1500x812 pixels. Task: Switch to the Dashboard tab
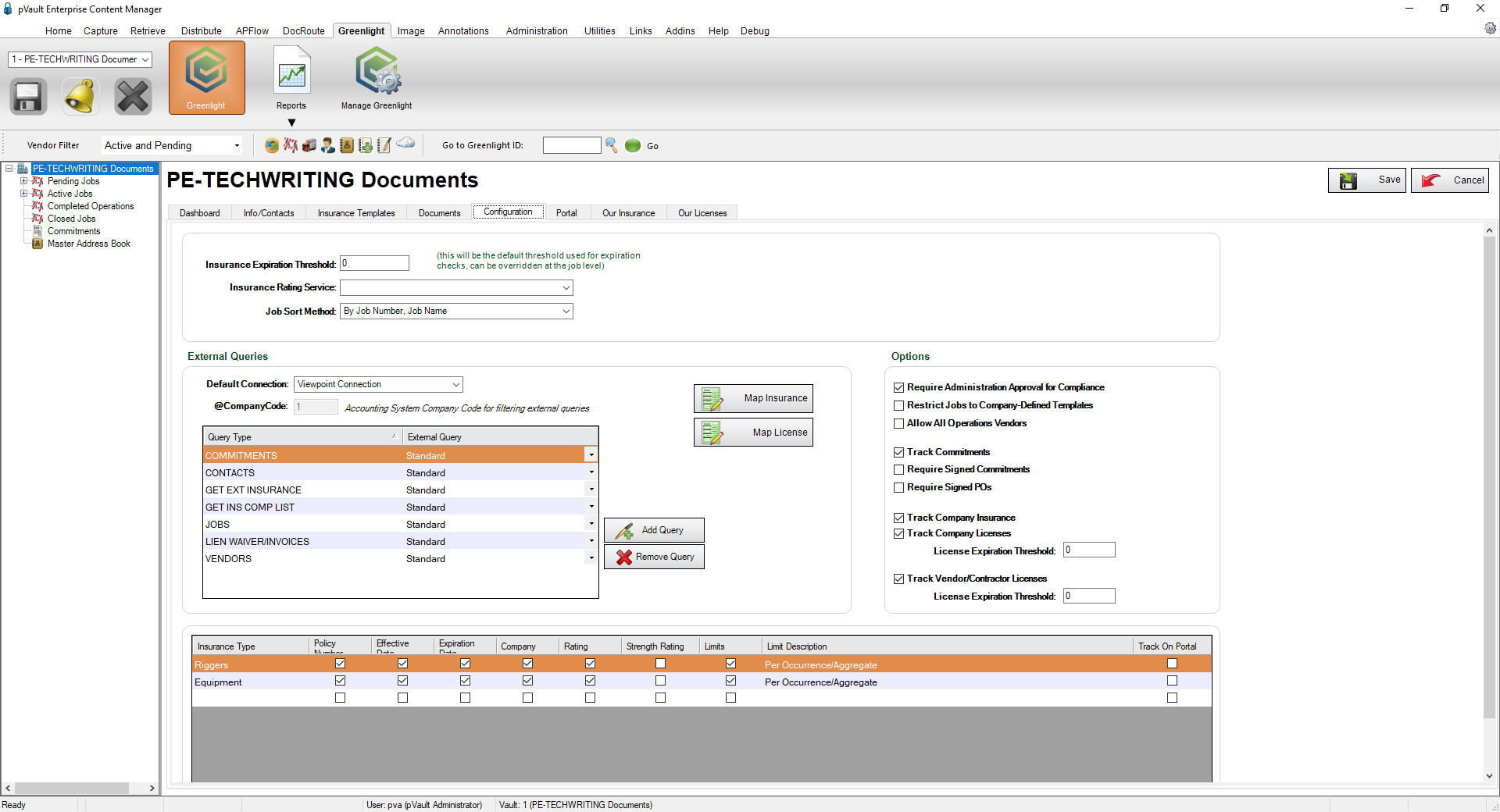click(x=200, y=213)
